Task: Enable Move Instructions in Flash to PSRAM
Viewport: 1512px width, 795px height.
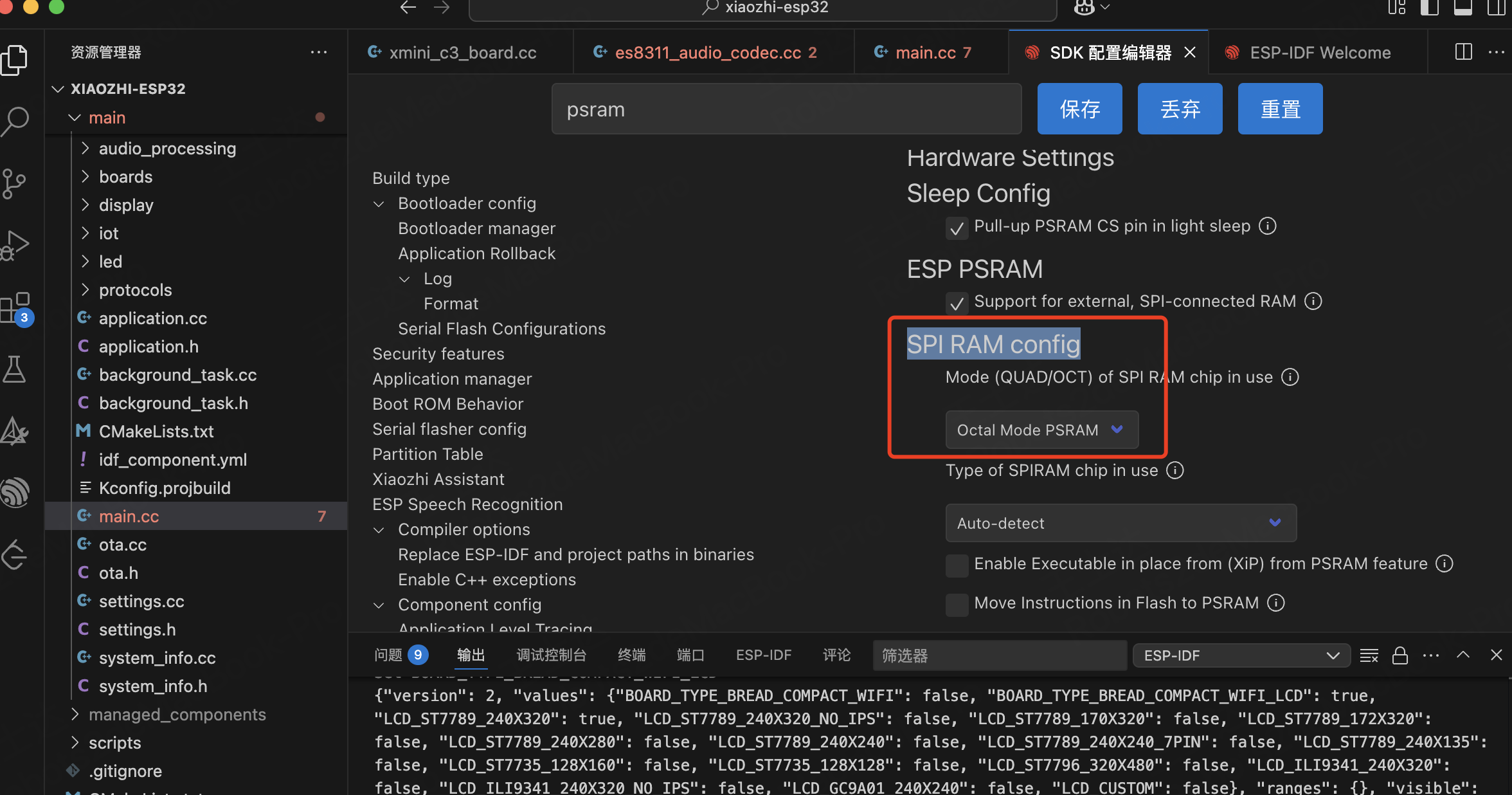Action: click(x=957, y=604)
